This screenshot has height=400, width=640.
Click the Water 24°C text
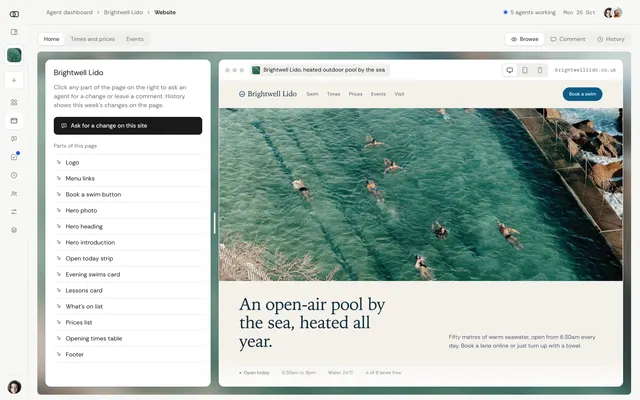point(340,373)
